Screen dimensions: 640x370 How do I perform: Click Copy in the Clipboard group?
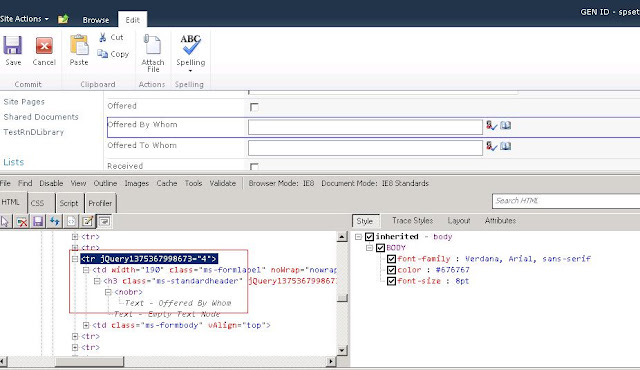coord(113,54)
